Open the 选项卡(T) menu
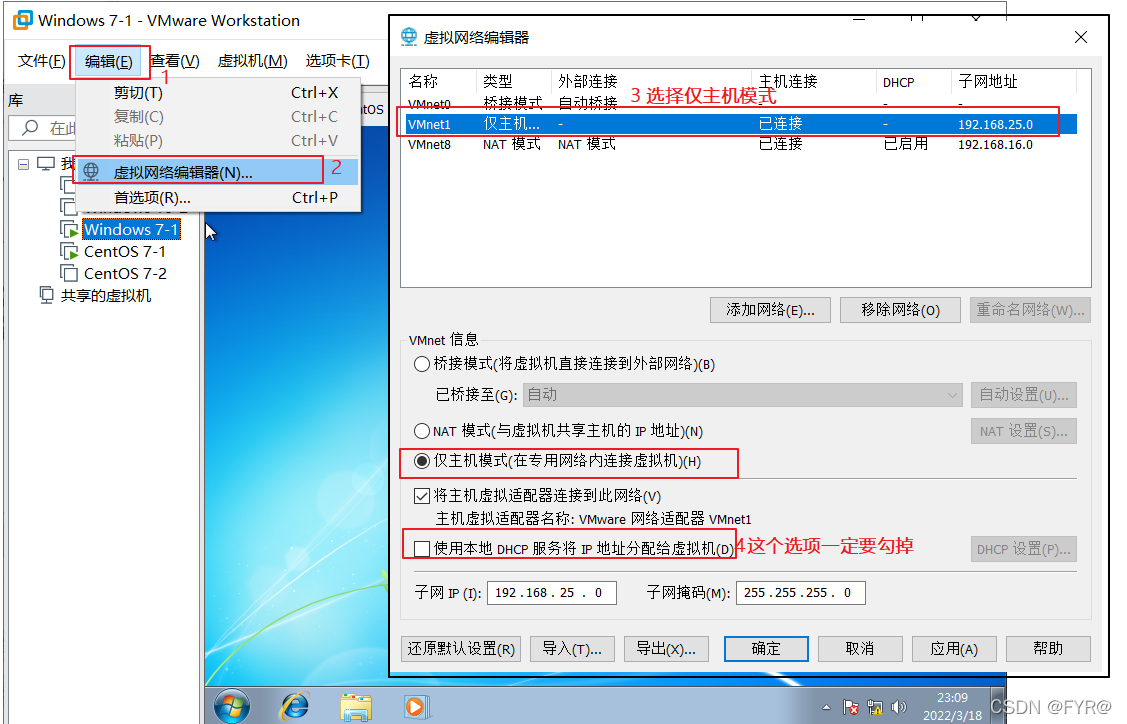The width and height of the screenshot is (1127, 724). [338, 61]
